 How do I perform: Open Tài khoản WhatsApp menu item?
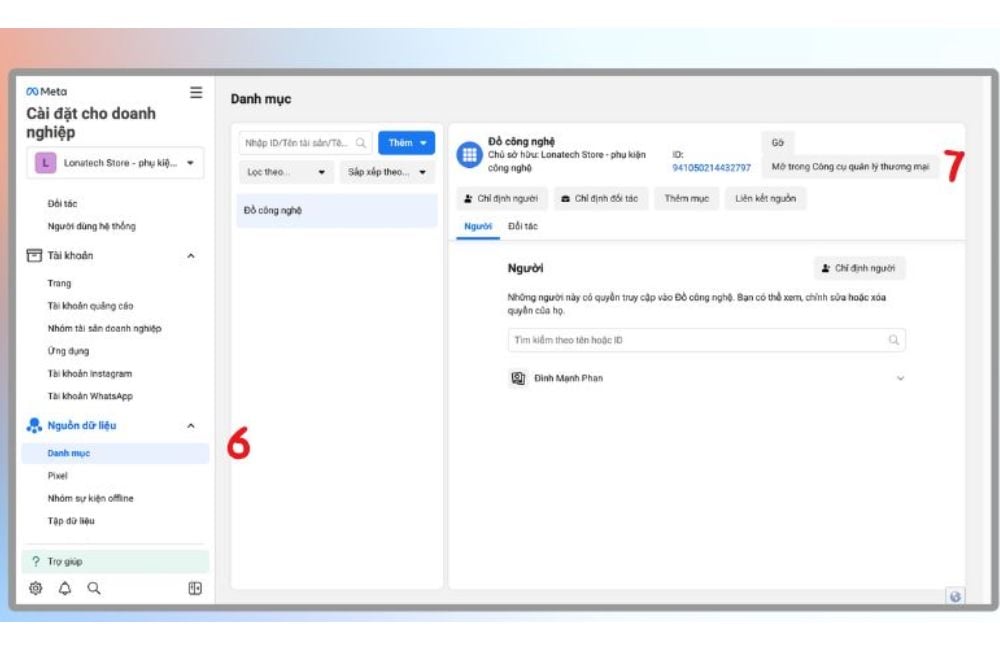tap(90, 396)
